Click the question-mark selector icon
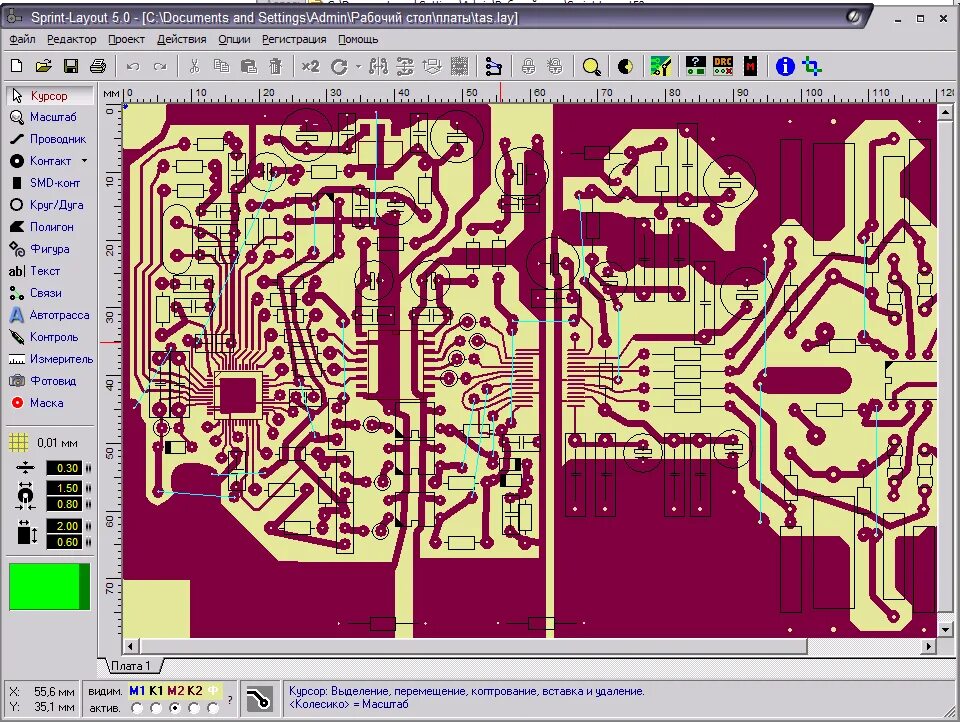The image size is (960, 722). pyautogui.click(x=696, y=66)
